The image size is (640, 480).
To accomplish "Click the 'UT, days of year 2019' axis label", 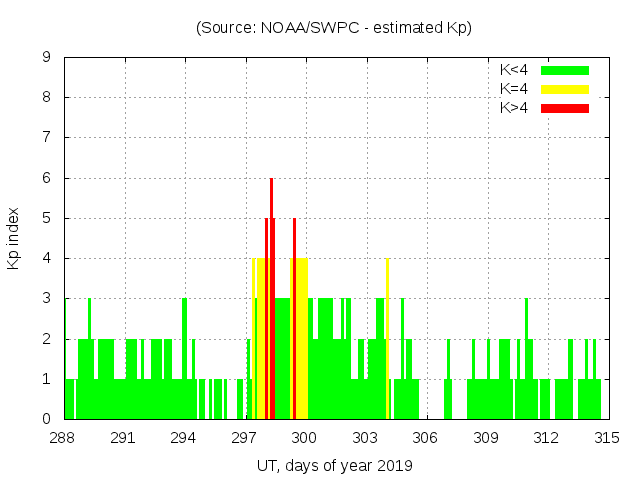I will click(x=334, y=465).
